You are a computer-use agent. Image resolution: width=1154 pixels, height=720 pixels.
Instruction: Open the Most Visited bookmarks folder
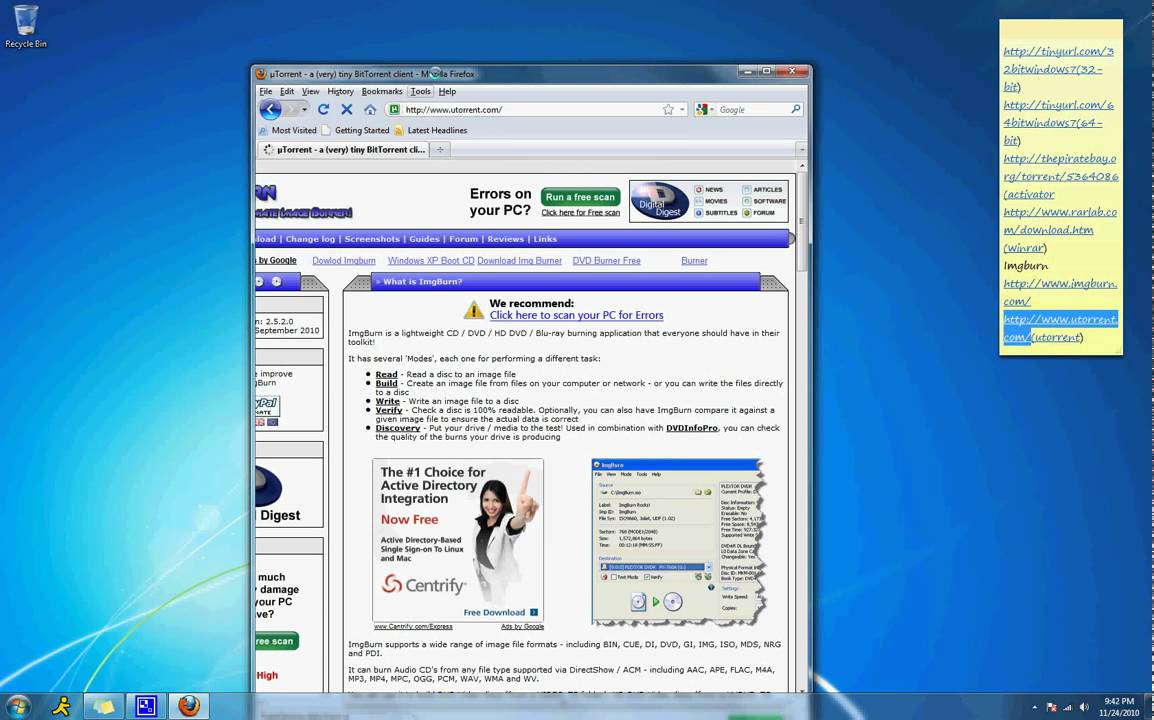pyautogui.click(x=287, y=130)
